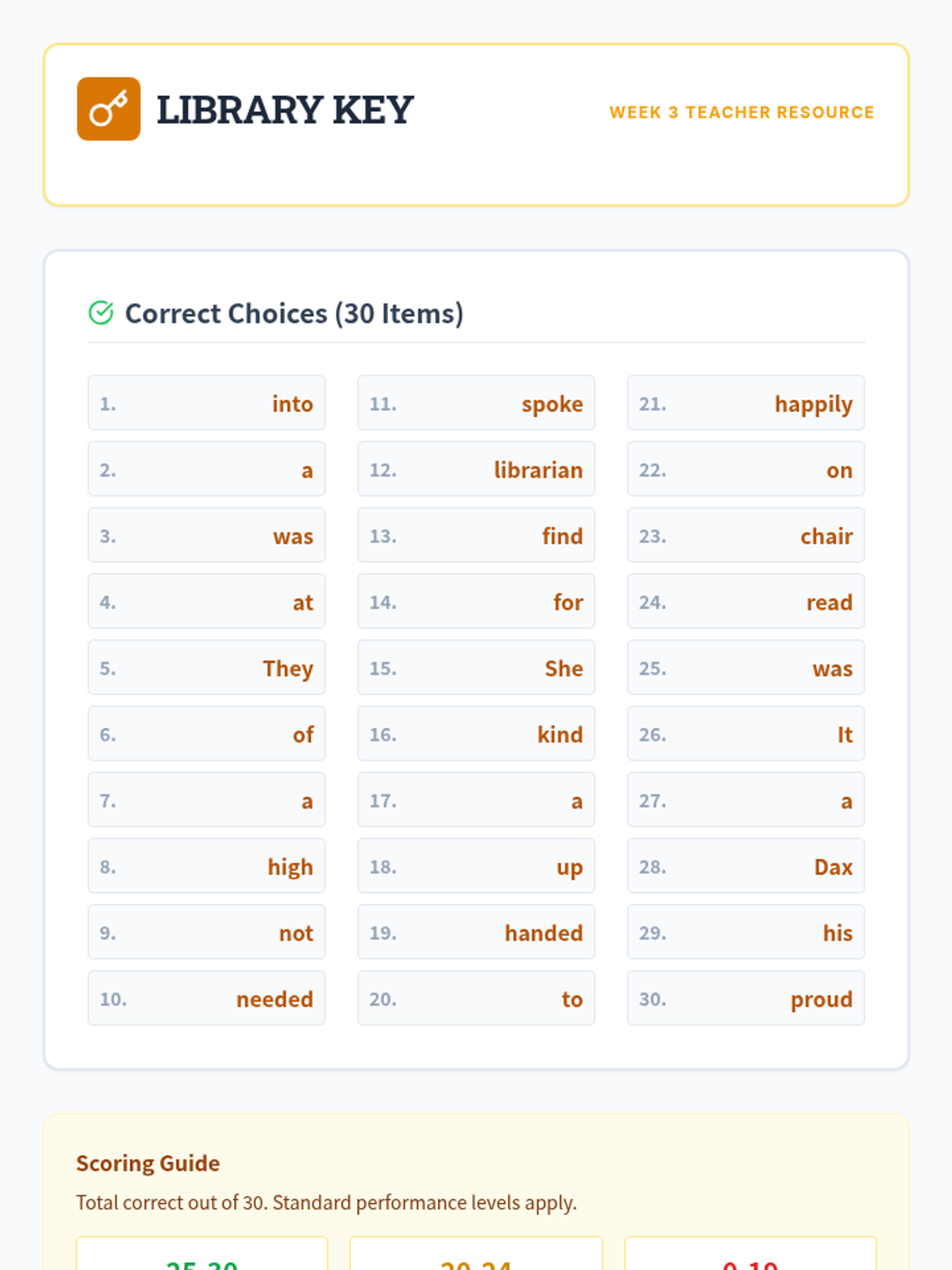The width and height of the screenshot is (952, 1270).
Task: Click the LIBRARY KEY title
Action: coord(285,110)
